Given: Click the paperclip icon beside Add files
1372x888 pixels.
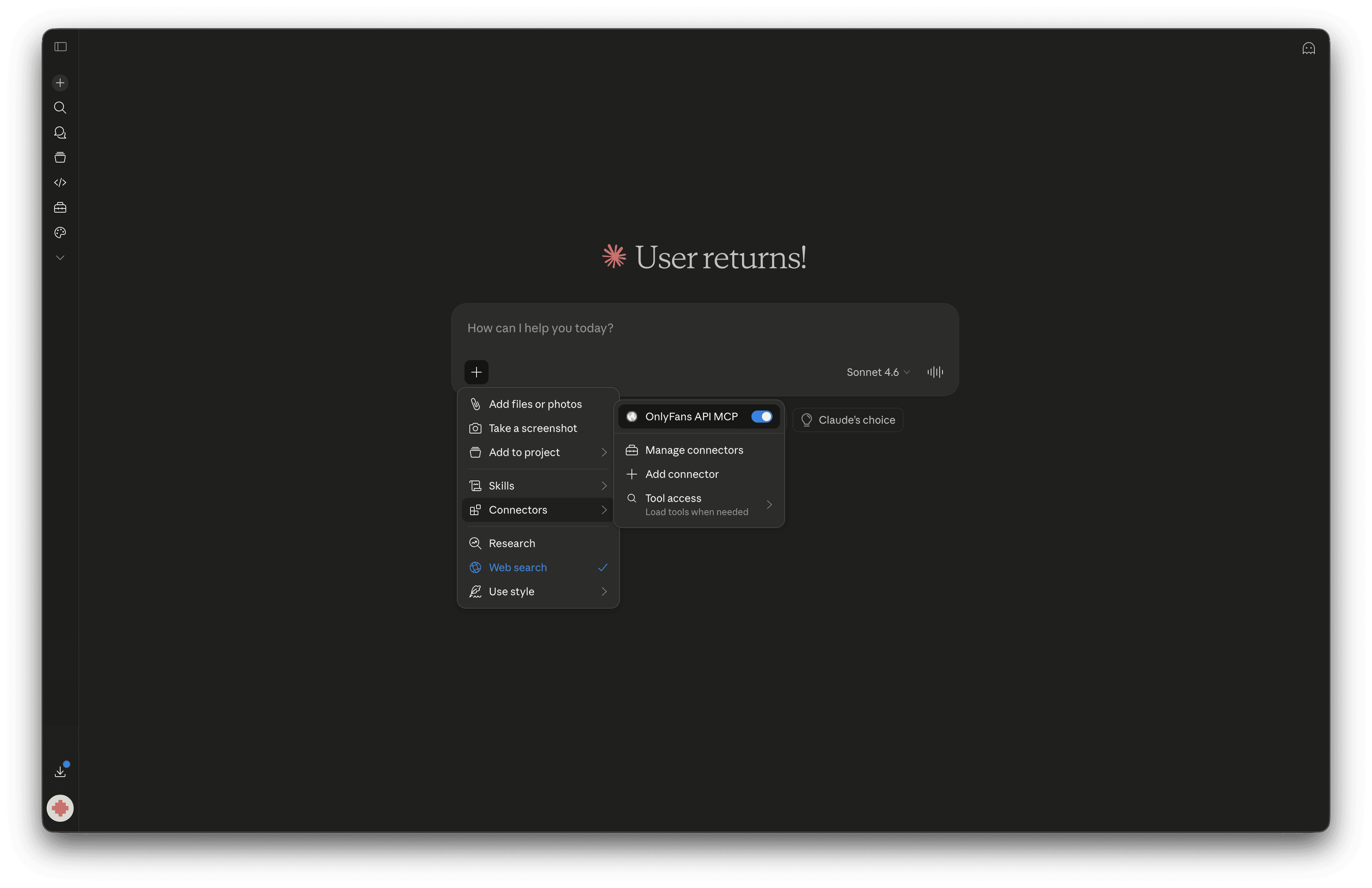Looking at the screenshot, I should 475,404.
